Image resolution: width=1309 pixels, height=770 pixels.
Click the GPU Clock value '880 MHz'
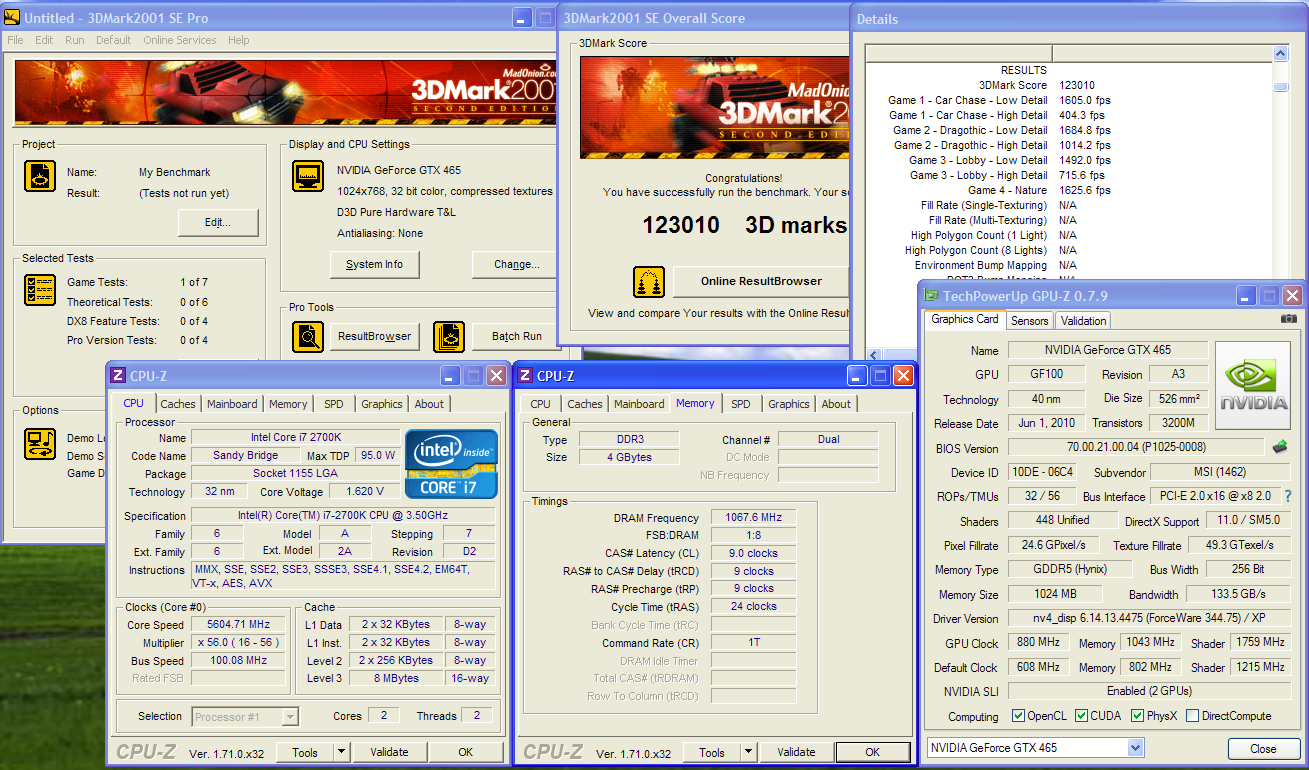pyautogui.click(x=1039, y=642)
